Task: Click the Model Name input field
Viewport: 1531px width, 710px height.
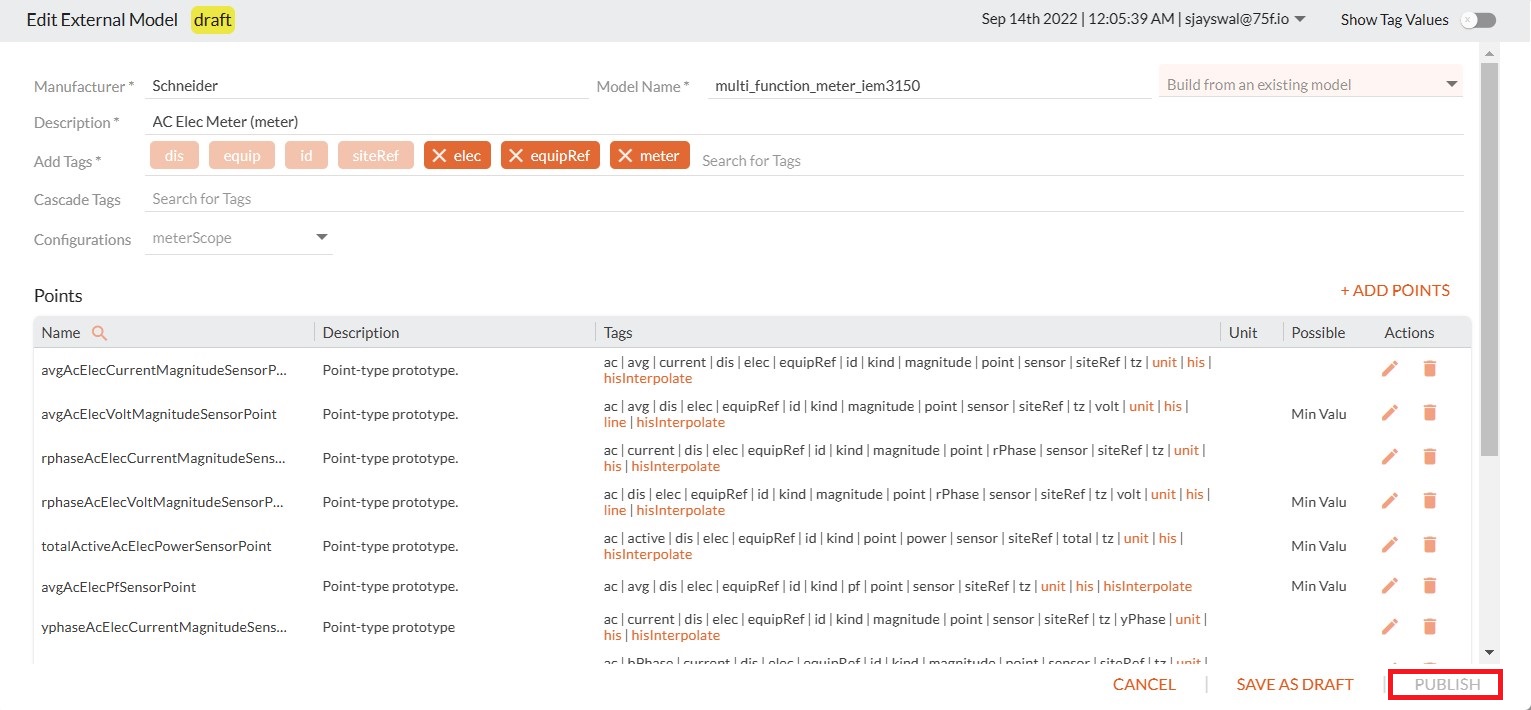Action: pos(930,86)
